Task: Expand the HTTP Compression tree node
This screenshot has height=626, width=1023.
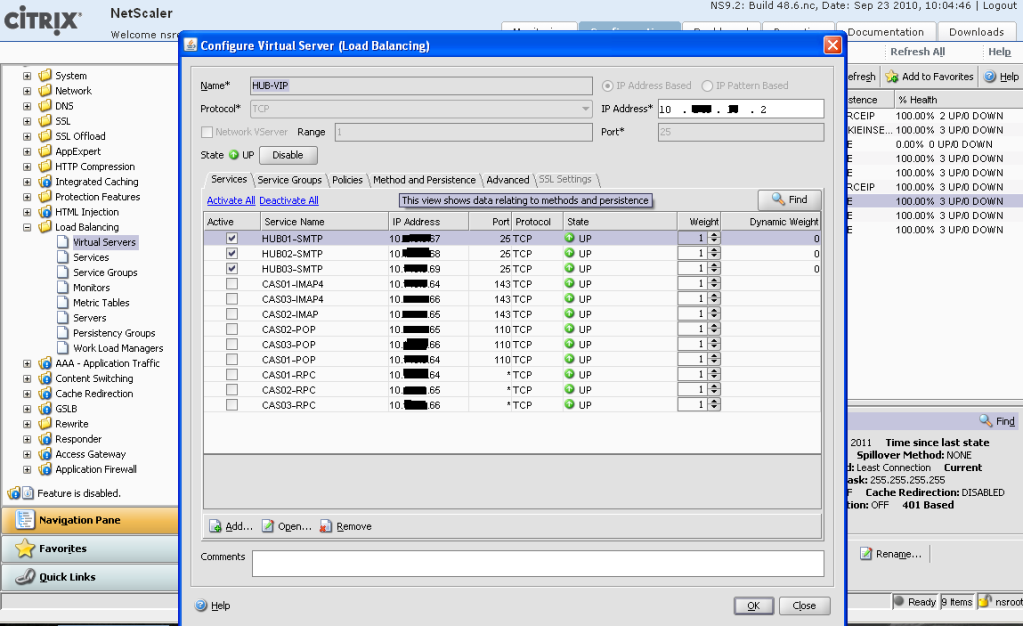Action: (x=27, y=166)
